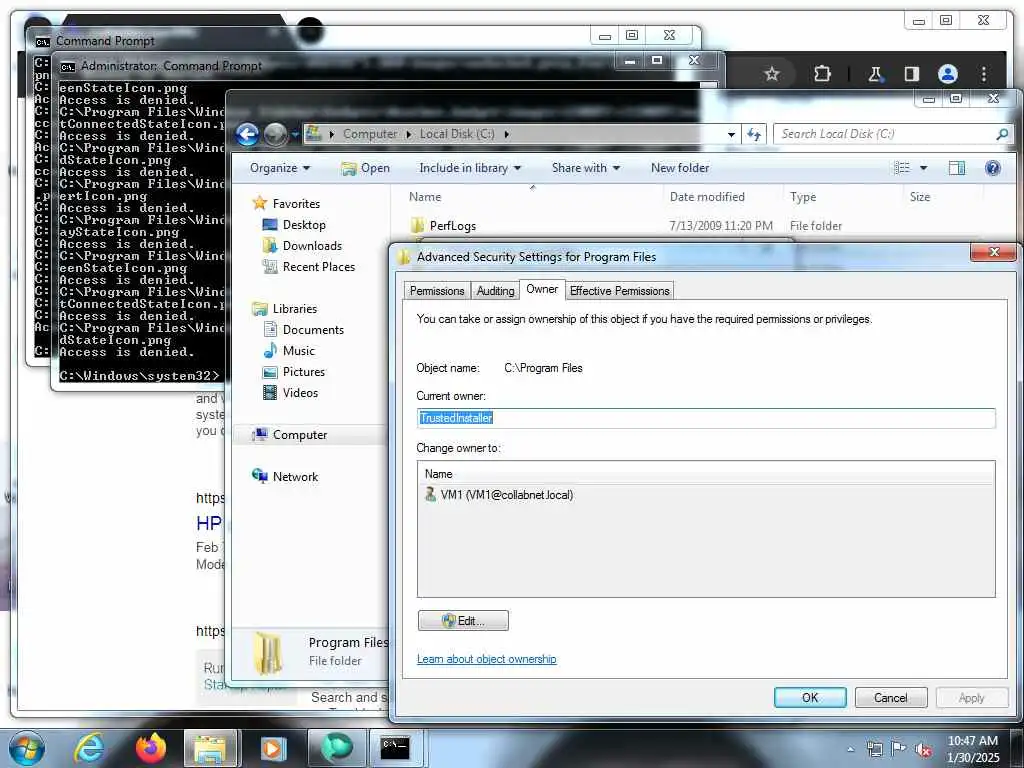
Task: Show hidden tray icons arrow
Action: pos(850,749)
